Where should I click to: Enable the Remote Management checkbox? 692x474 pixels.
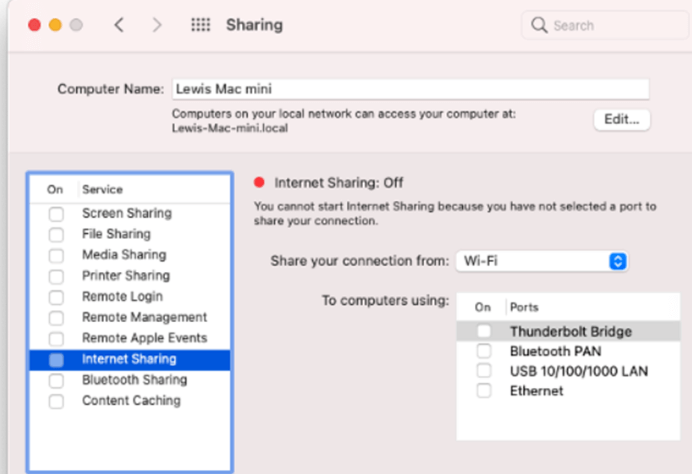[56, 318]
